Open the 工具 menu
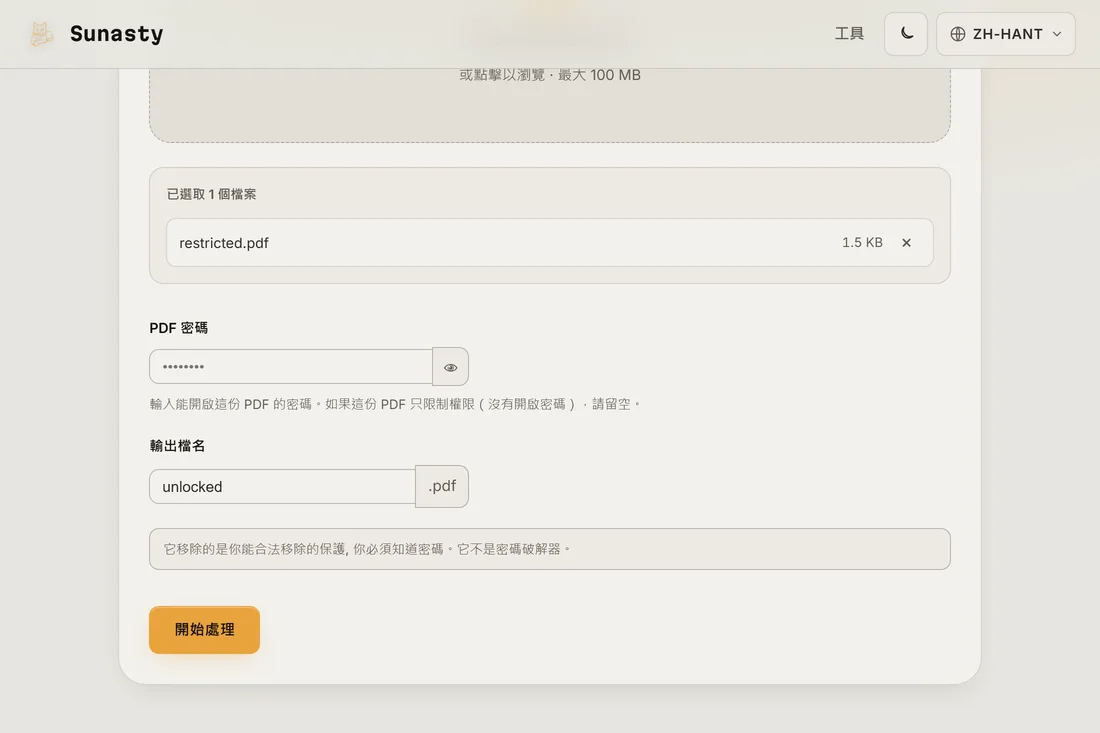 tap(849, 34)
